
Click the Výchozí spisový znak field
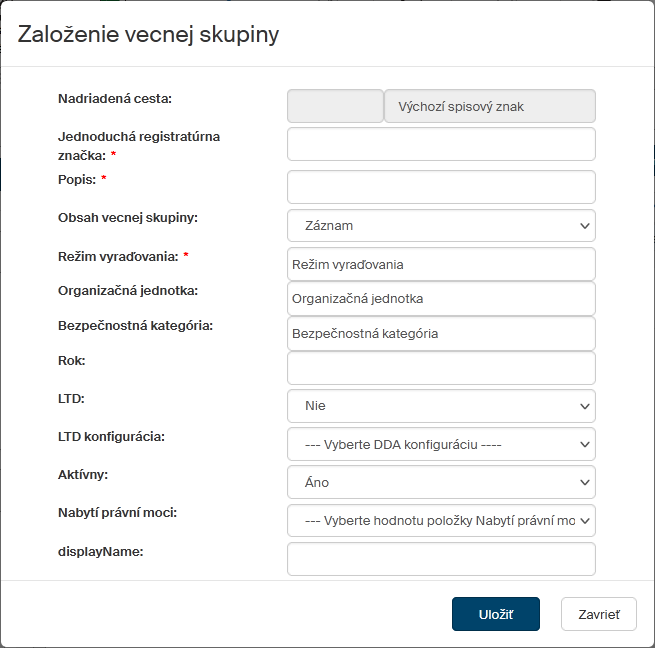point(490,106)
